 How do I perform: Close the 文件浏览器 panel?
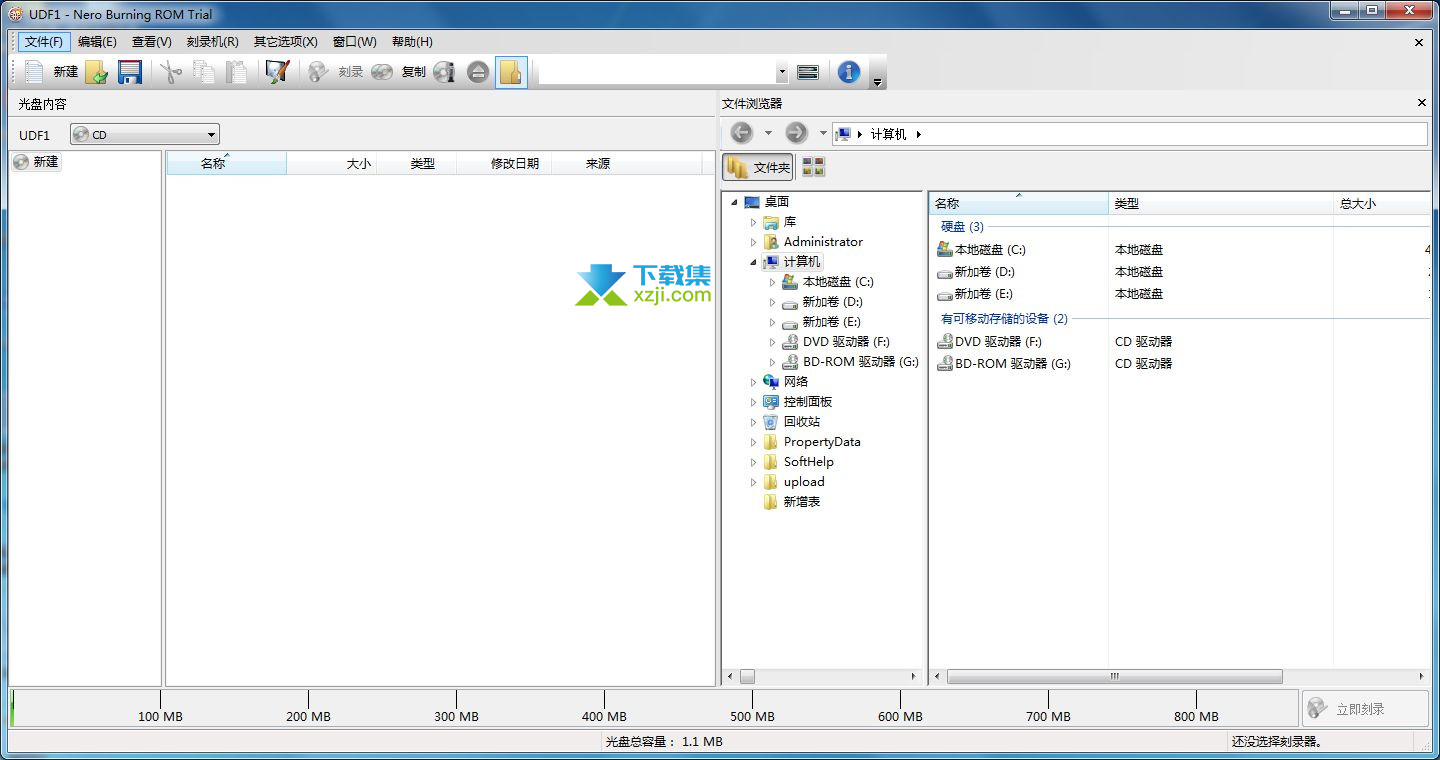pyautogui.click(x=1422, y=103)
